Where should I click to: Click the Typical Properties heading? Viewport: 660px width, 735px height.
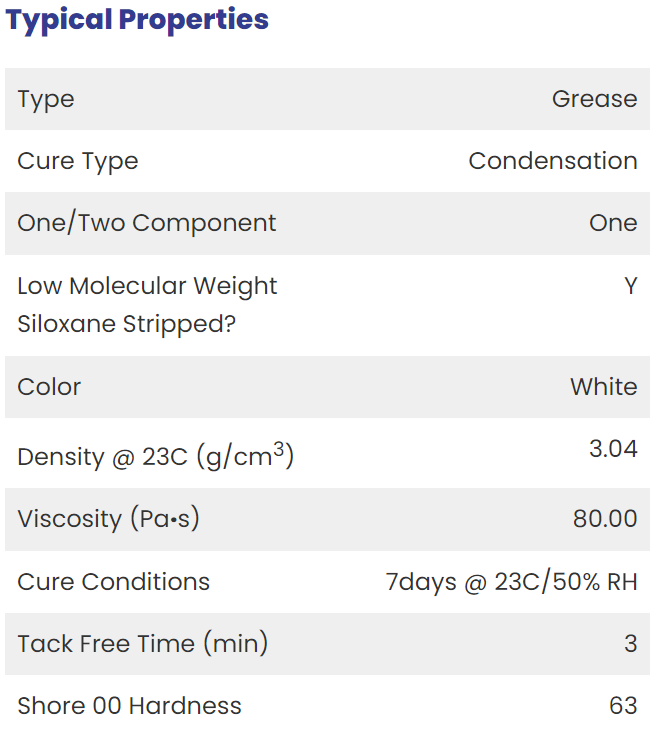coord(137,21)
